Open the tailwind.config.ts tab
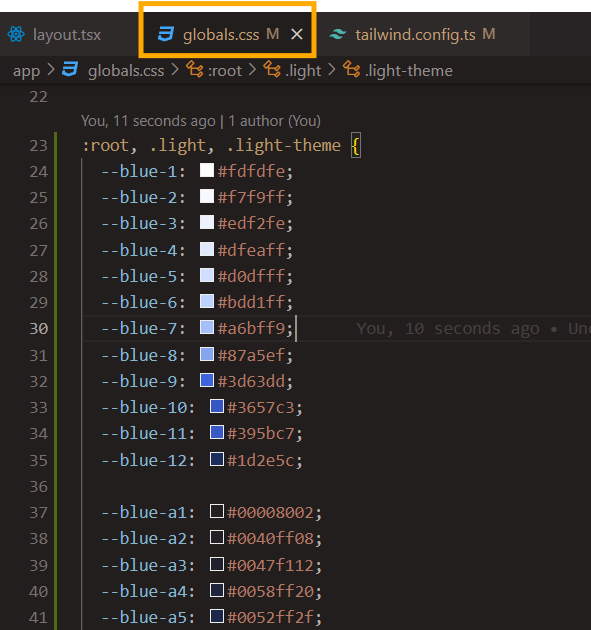The width and height of the screenshot is (591, 630). pyautogui.click(x=415, y=35)
